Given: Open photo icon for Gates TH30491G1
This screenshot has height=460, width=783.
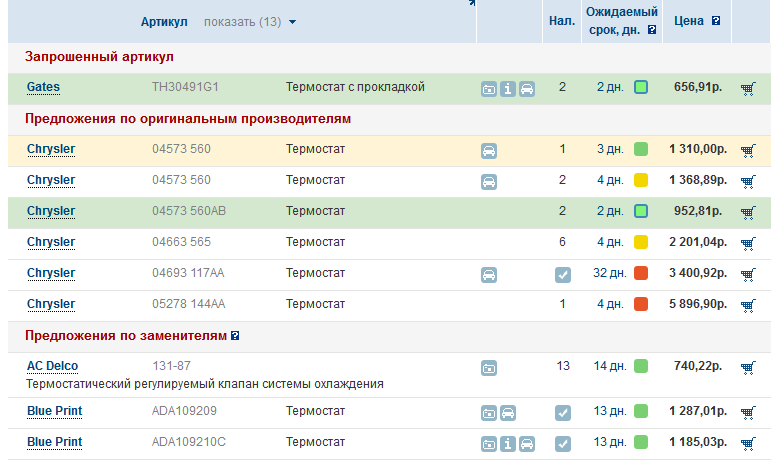Looking at the screenshot, I should click(489, 89).
